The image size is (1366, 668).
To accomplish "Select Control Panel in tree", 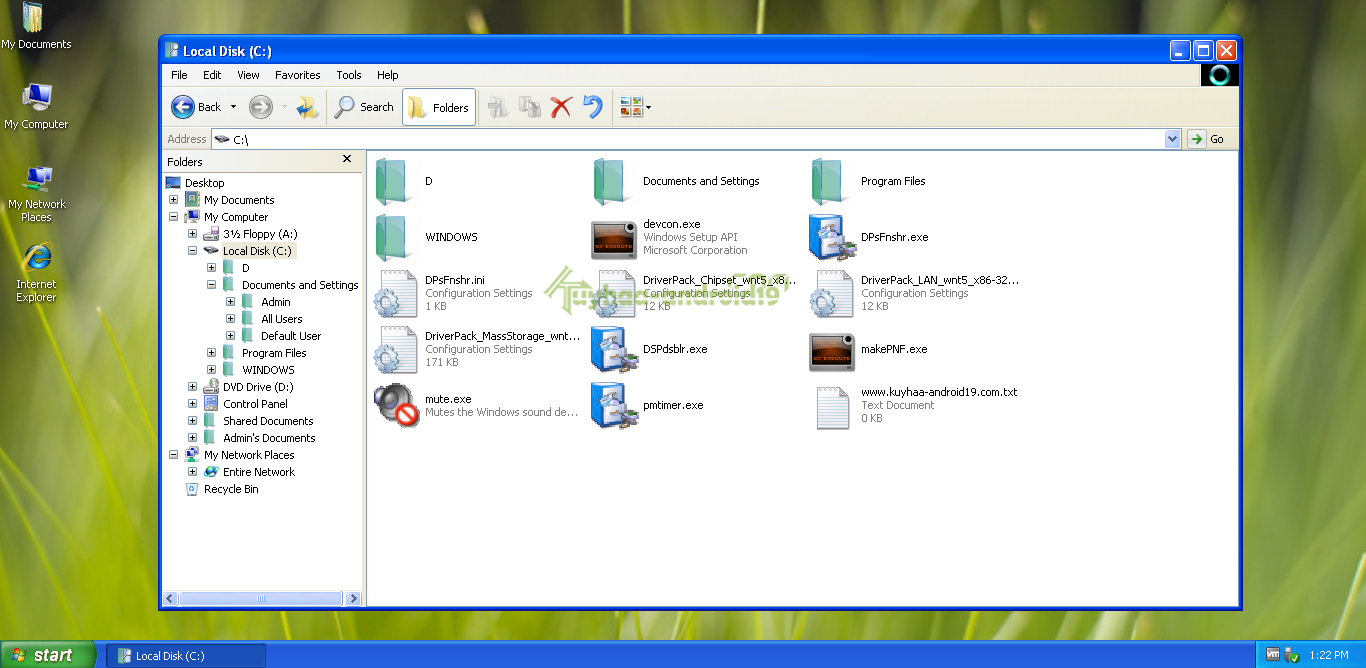I will 255,404.
